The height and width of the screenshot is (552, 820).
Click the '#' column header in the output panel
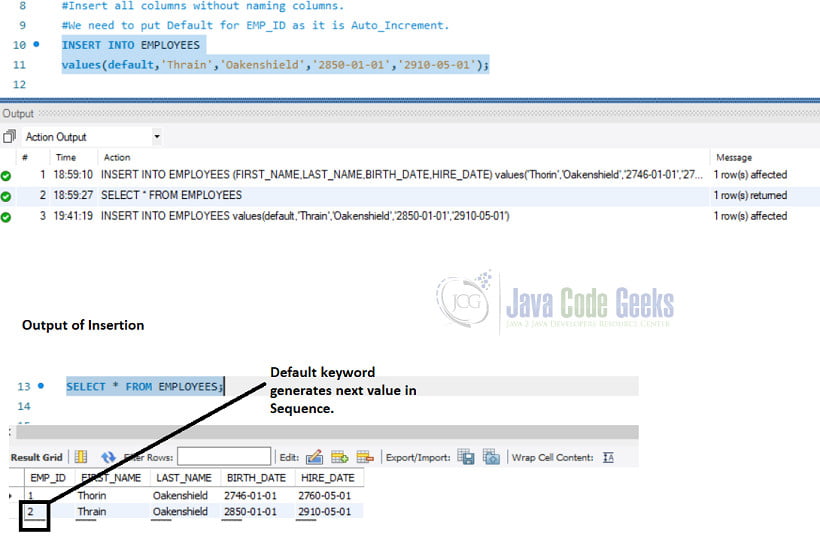(25, 157)
